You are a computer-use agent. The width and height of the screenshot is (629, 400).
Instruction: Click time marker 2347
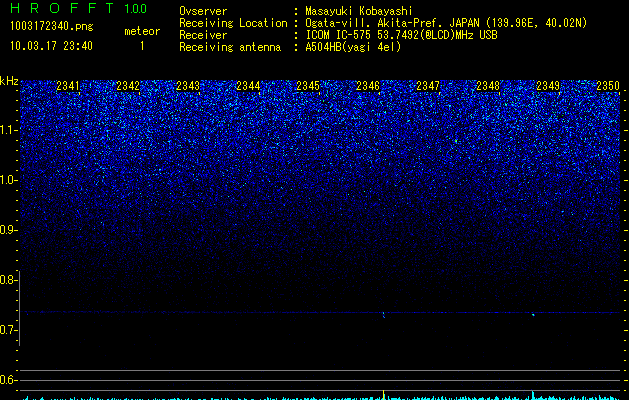428,86
